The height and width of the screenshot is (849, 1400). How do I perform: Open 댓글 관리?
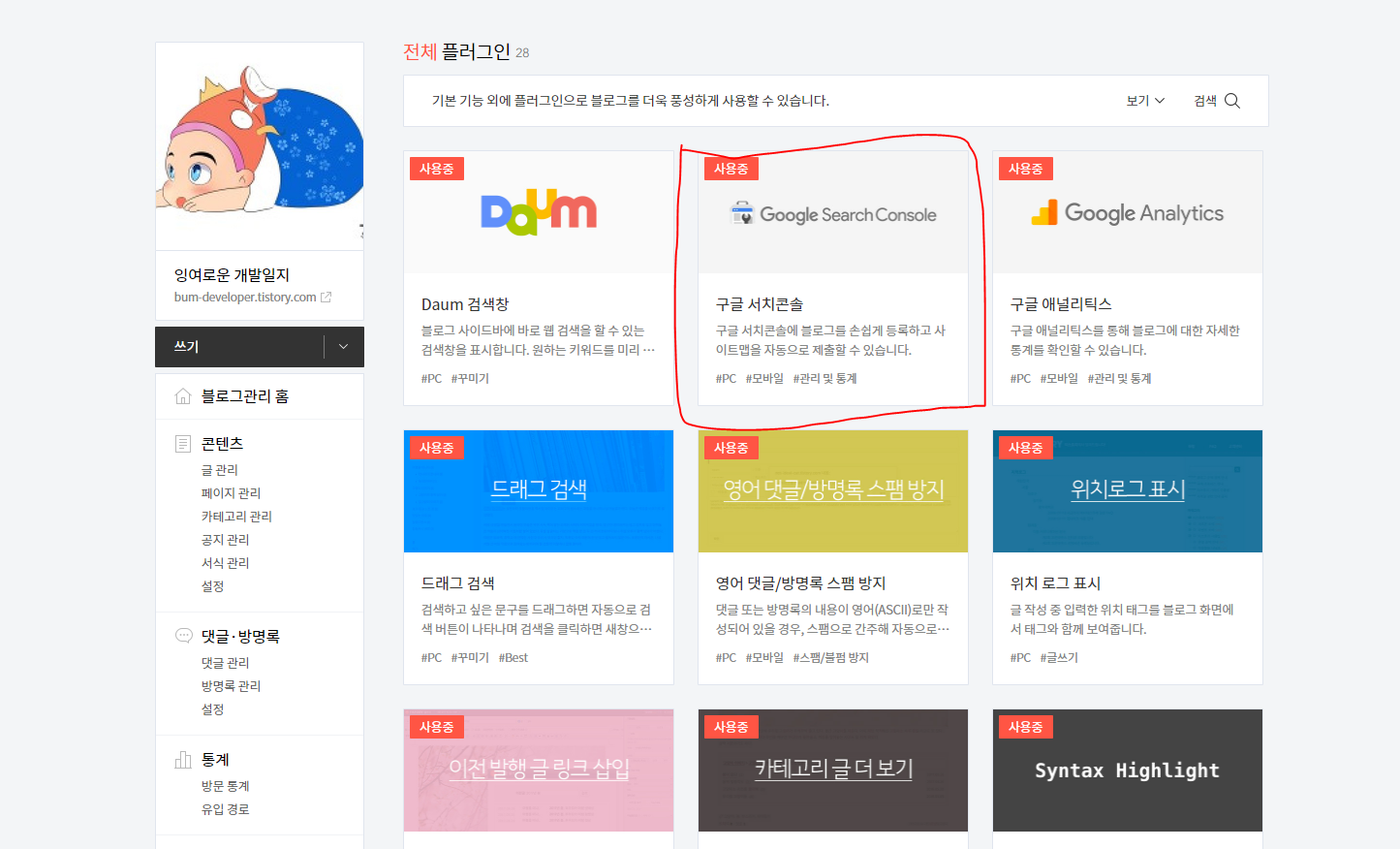pyautogui.click(x=225, y=663)
